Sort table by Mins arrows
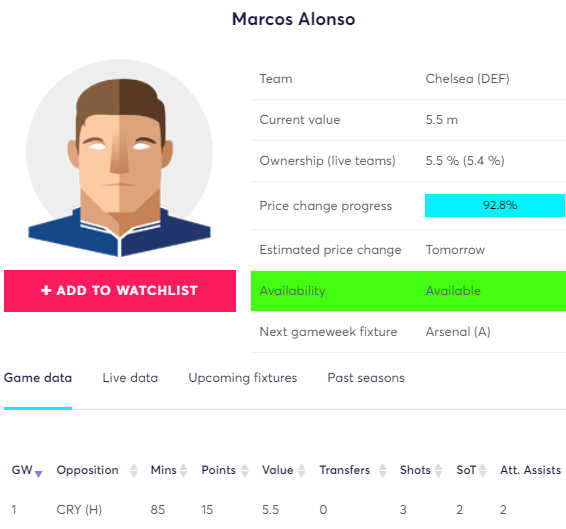The width and height of the screenshot is (566, 529). pyautogui.click(x=183, y=470)
